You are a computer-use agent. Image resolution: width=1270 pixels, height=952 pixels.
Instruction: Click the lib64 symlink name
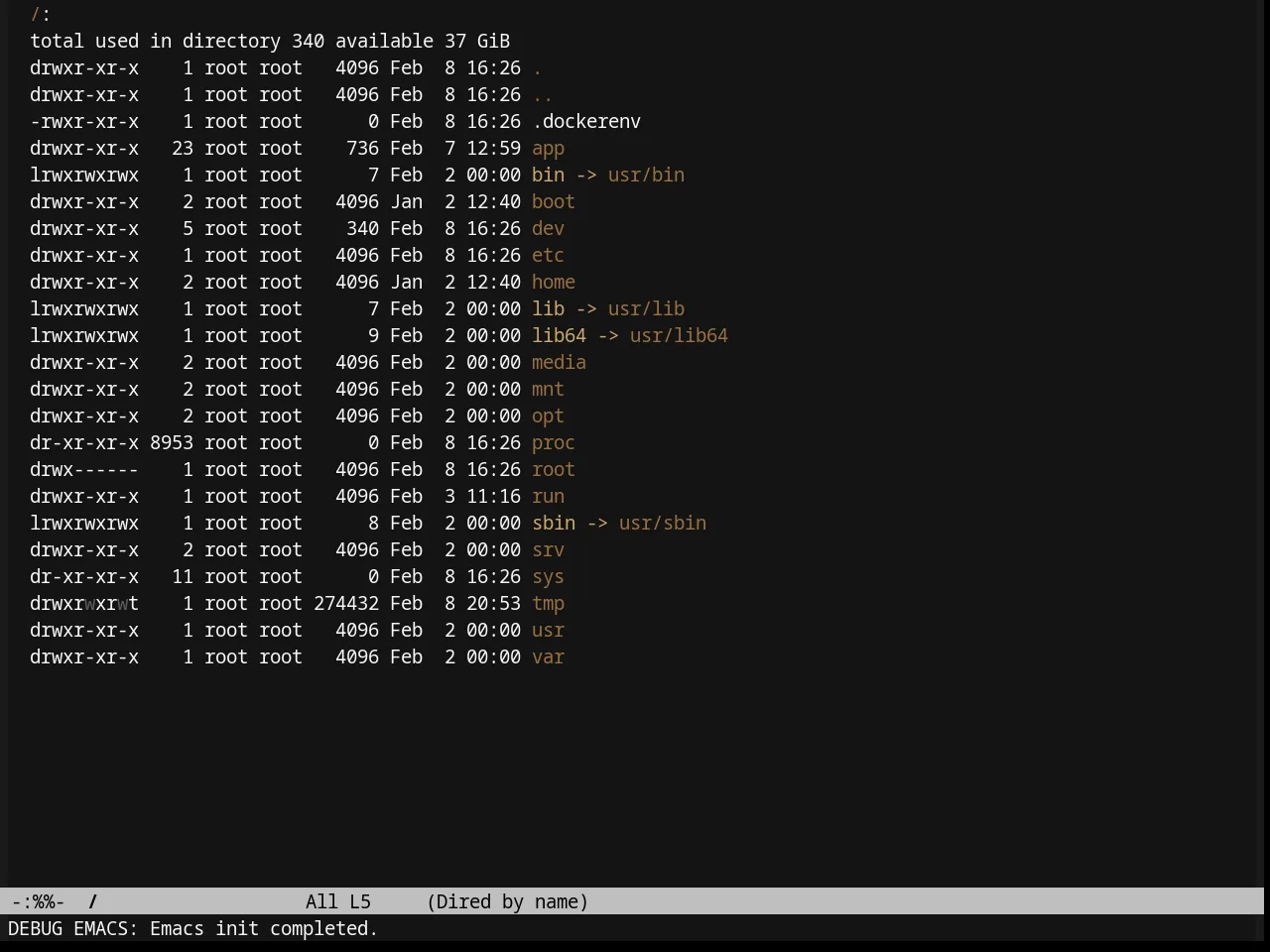[559, 335]
